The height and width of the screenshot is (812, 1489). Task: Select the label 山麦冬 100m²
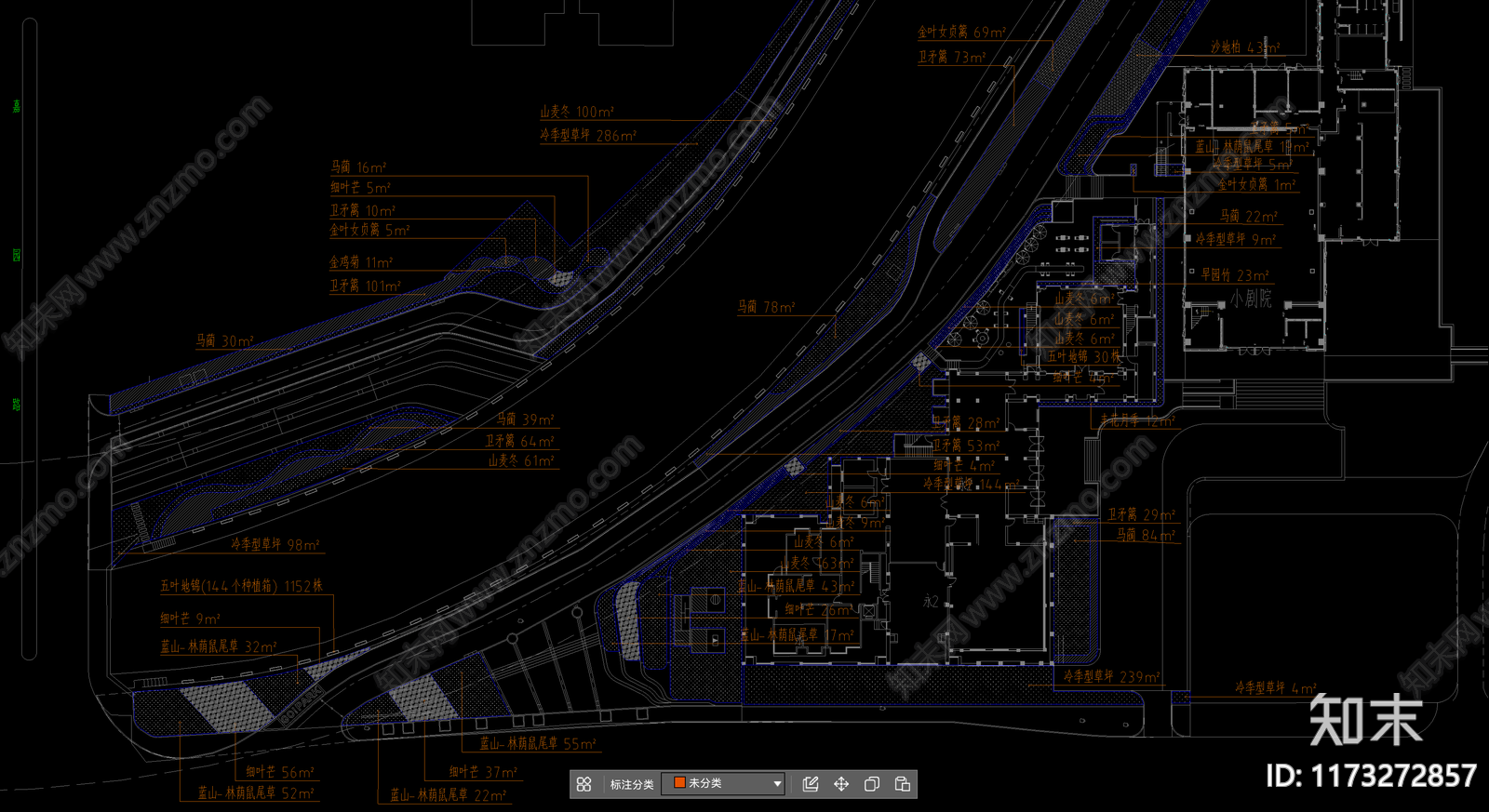tap(577, 112)
